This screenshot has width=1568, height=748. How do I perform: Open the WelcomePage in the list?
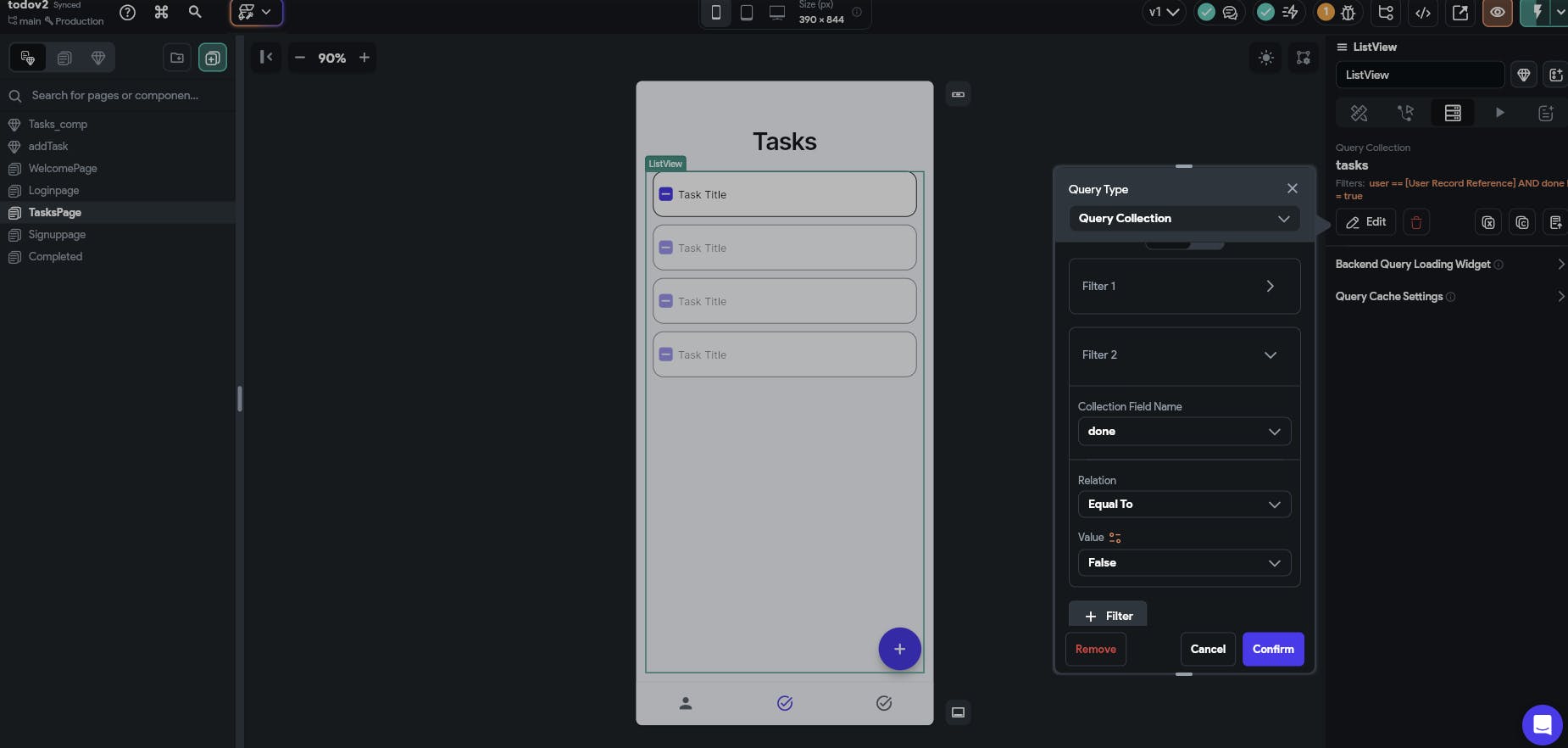point(63,169)
